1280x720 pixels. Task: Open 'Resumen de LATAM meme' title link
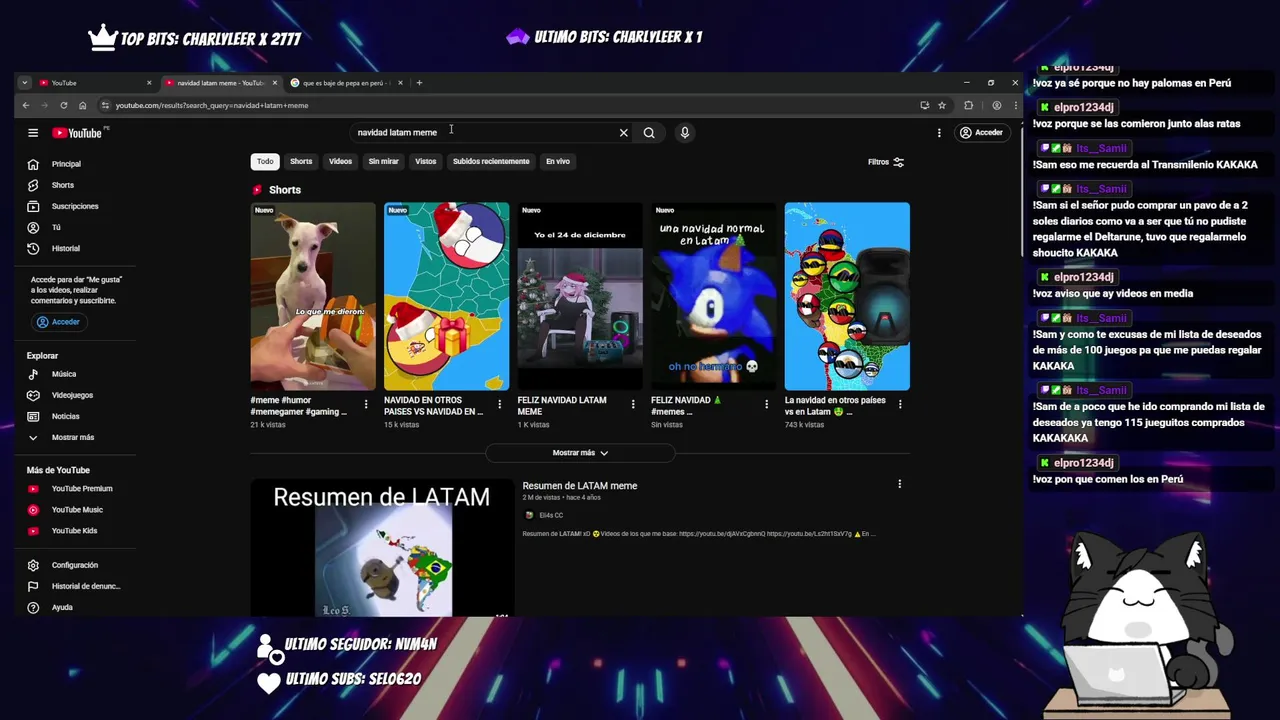tap(580, 486)
